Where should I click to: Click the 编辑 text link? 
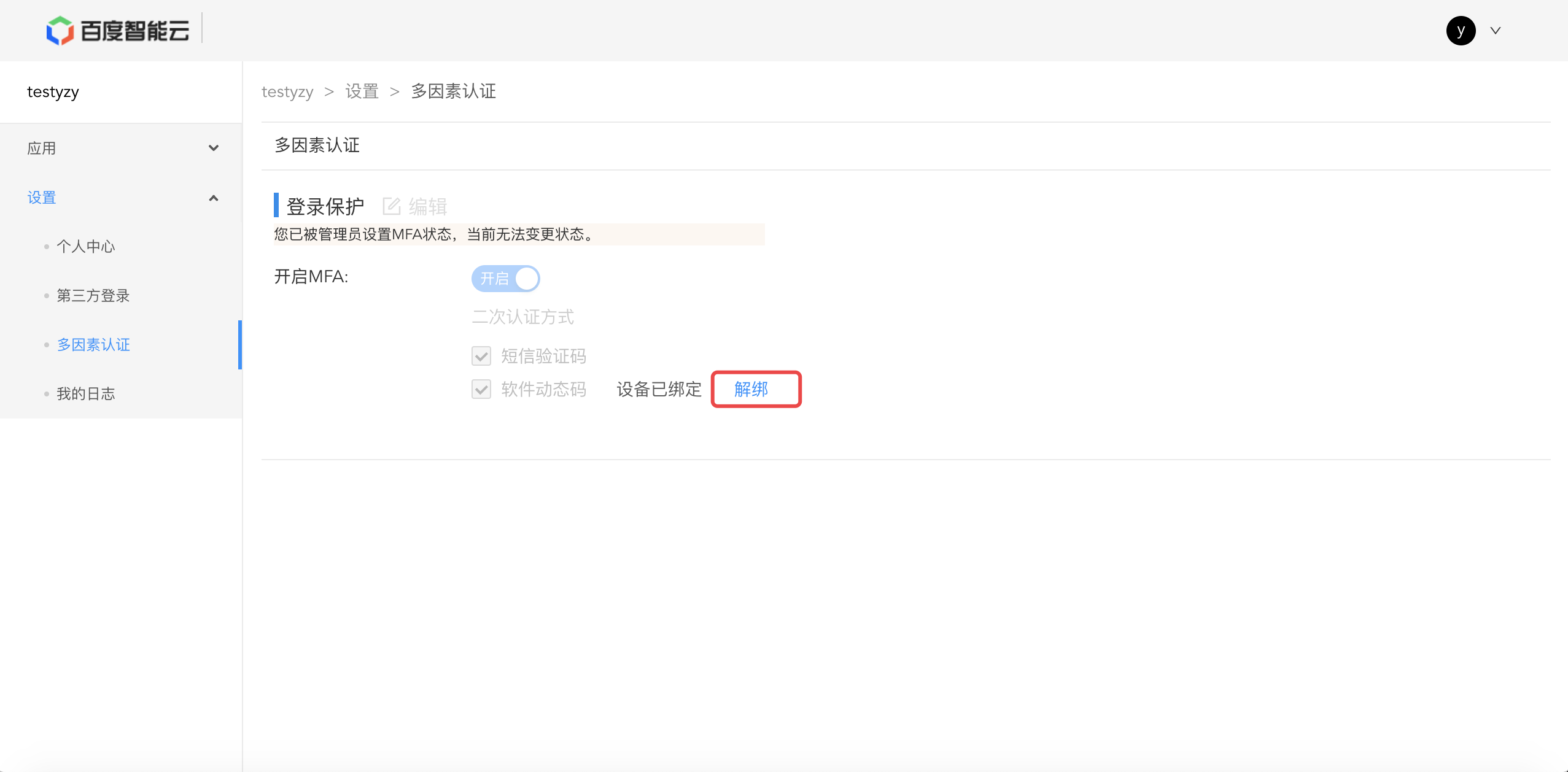pos(428,207)
